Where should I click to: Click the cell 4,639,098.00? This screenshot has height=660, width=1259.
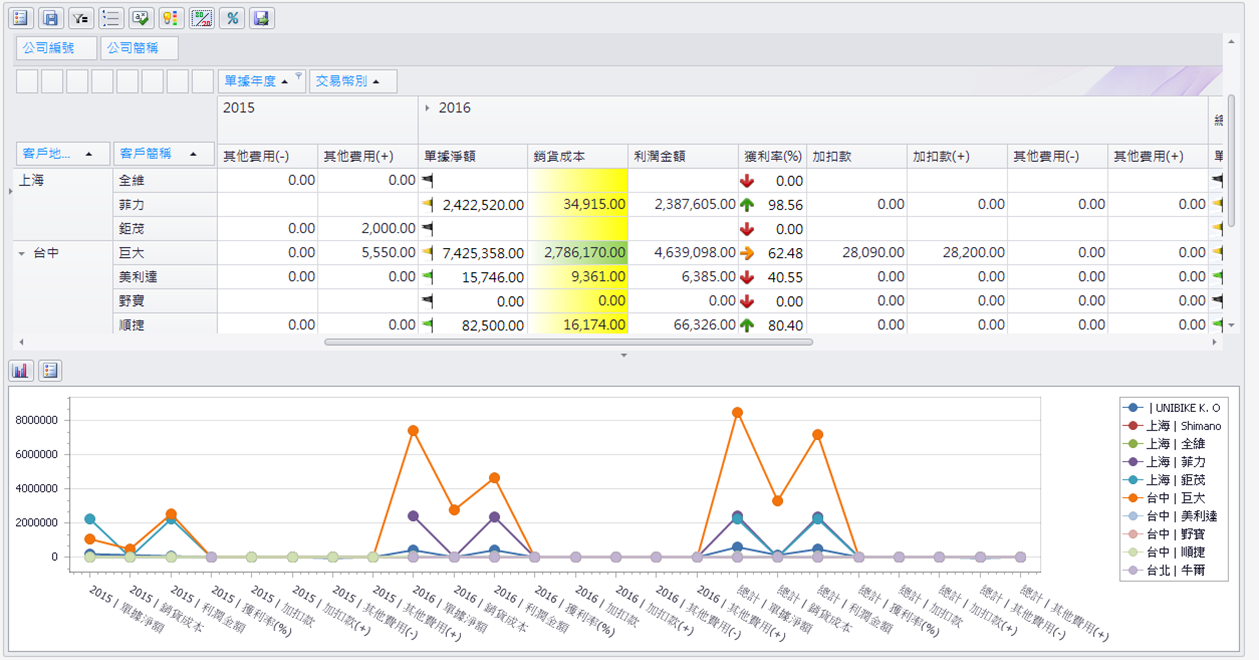tap(683, 252)
